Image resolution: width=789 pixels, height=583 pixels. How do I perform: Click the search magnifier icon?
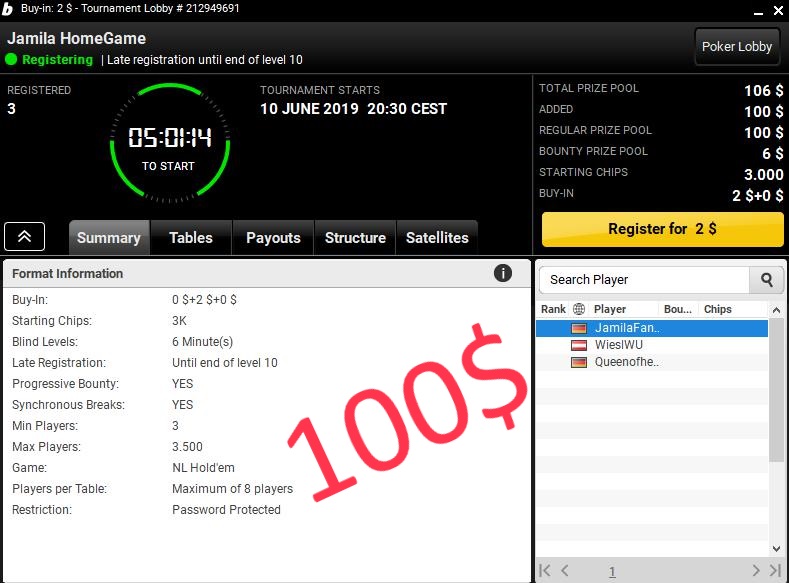[x=766, y=280]
